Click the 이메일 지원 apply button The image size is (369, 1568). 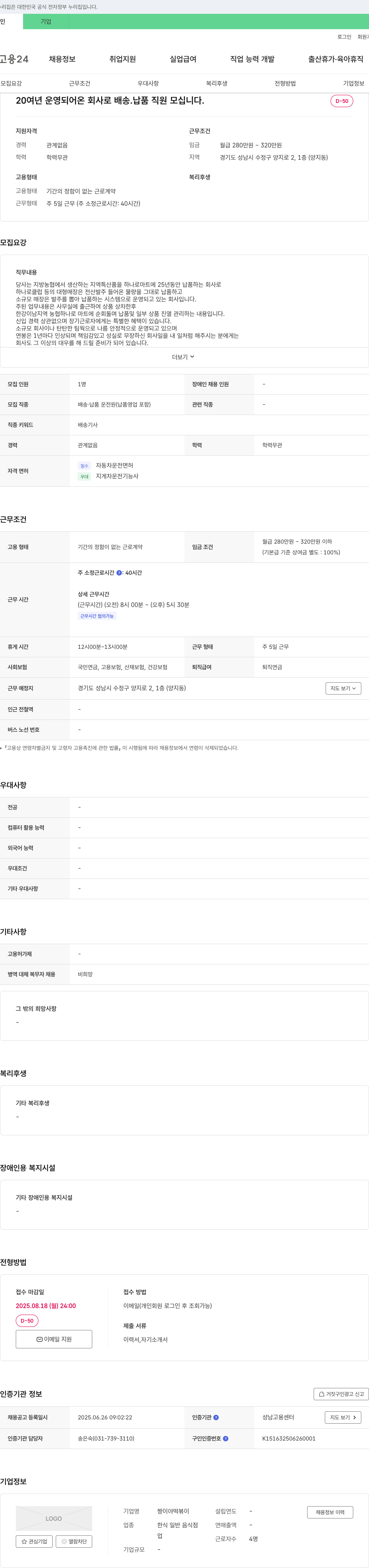tap(53, 1339)
